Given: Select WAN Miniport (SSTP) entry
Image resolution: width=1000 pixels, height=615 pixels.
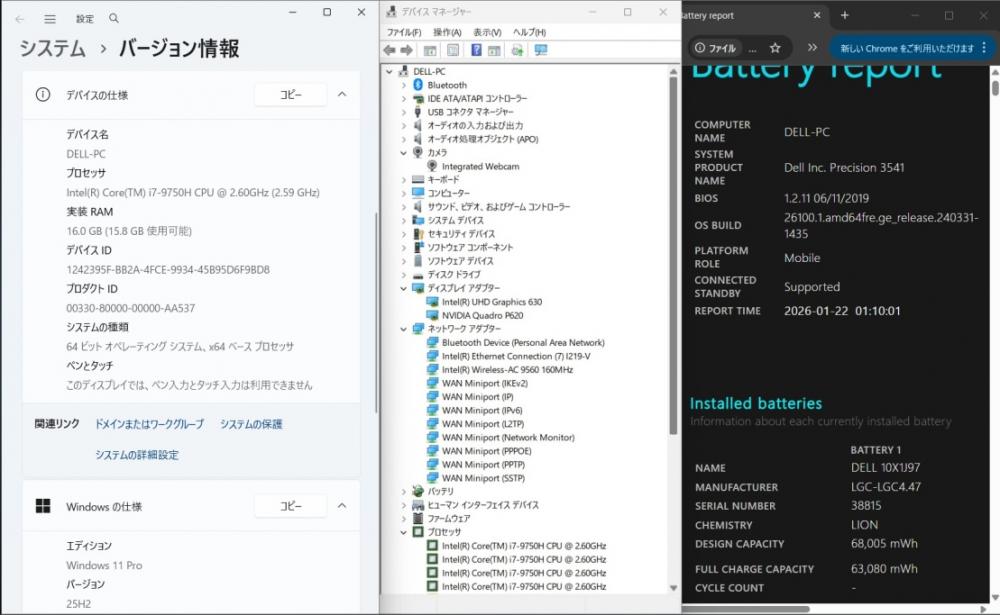Looking at the screenshot, I should 483,478.
